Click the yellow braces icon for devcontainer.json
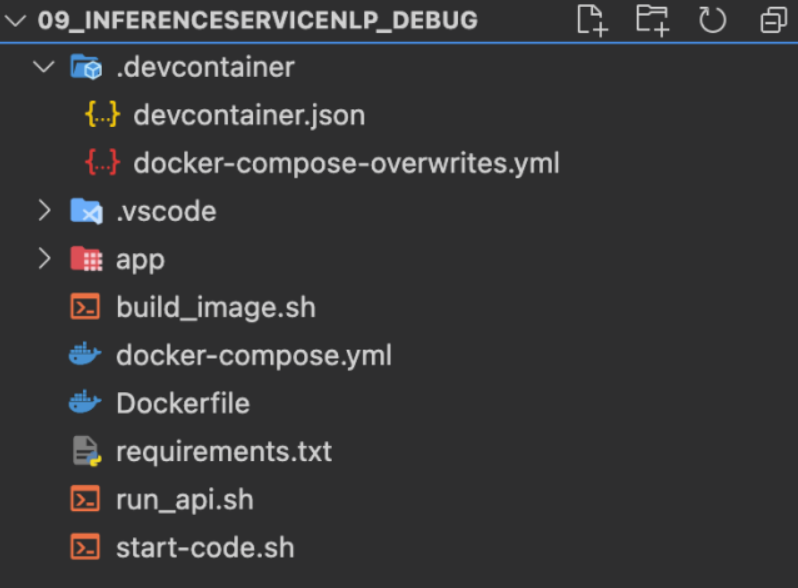798x588 pixels. pos(102,114)
